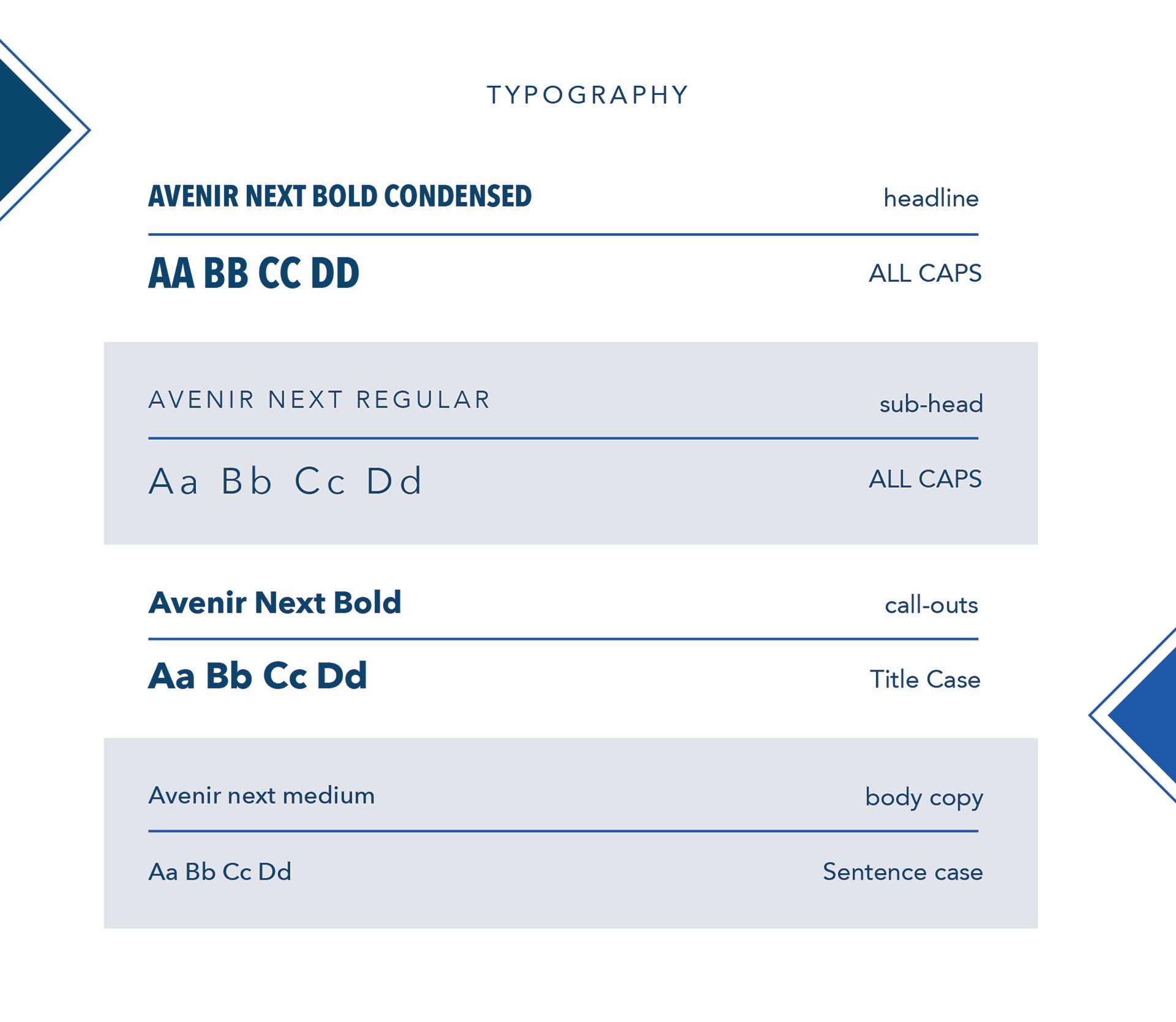Click the Title Case label
The width and height of the screenshot is (1176, 1022).
(925, 679)
